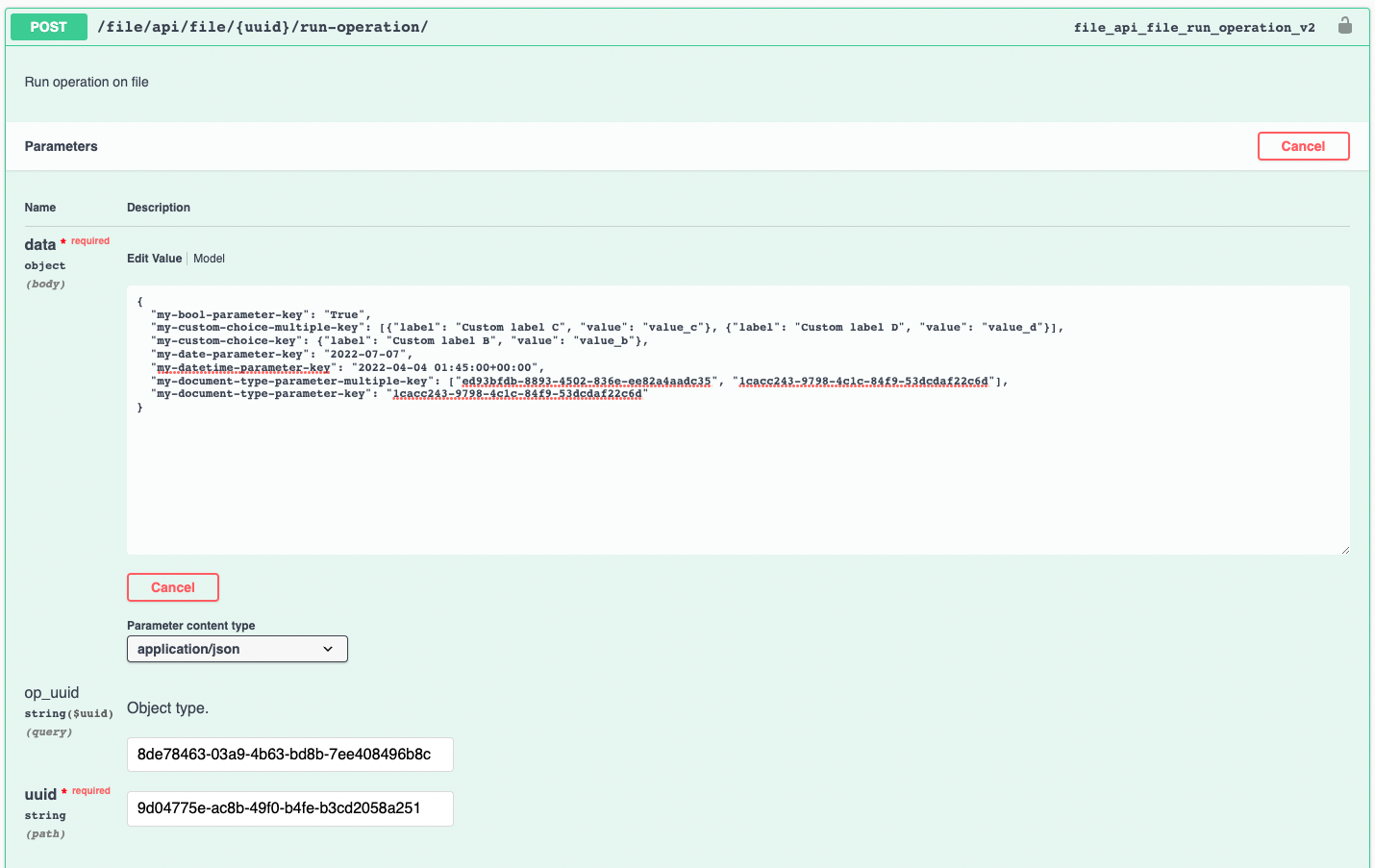The width and height of the screenshot is (1375, 868).
Task: Click the authorization lock icon
Action: [1344, 26]
